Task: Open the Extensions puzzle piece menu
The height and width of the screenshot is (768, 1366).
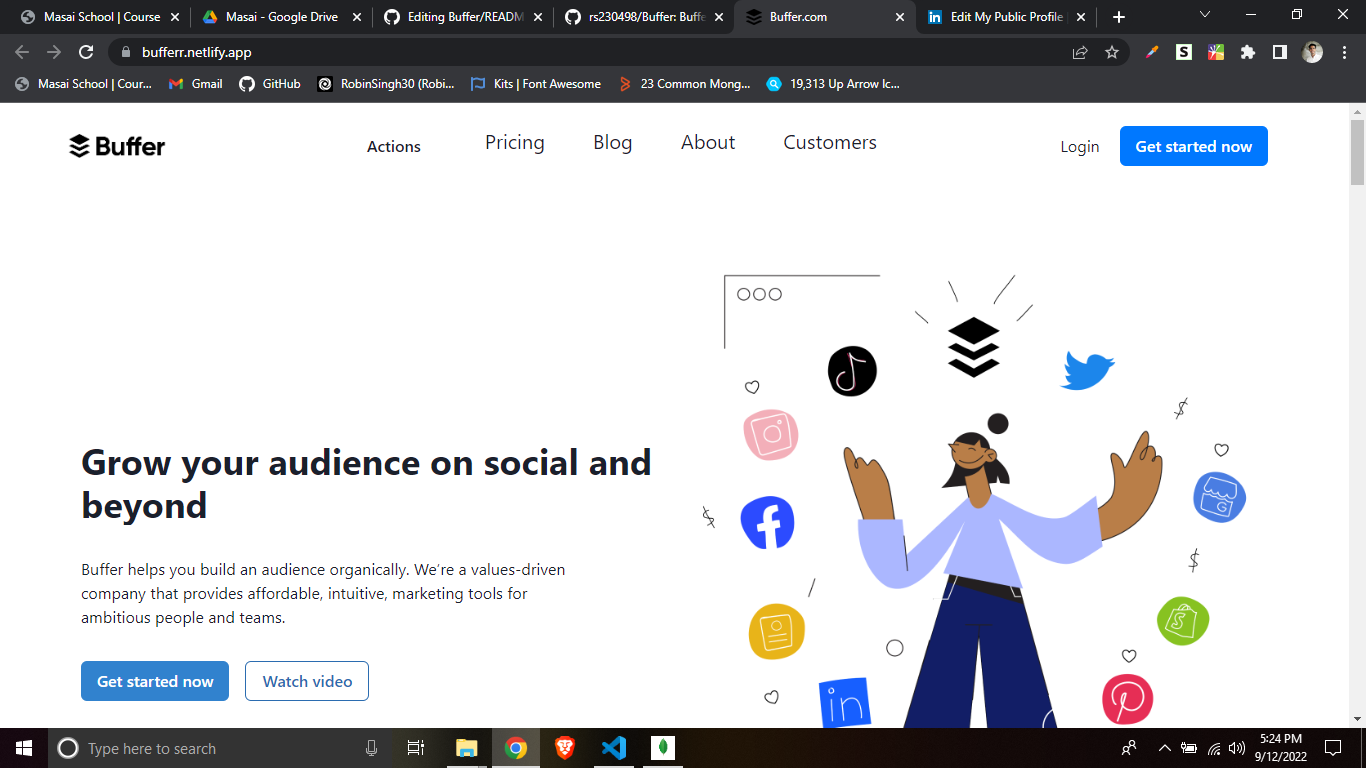Action: pos(1248,52)
